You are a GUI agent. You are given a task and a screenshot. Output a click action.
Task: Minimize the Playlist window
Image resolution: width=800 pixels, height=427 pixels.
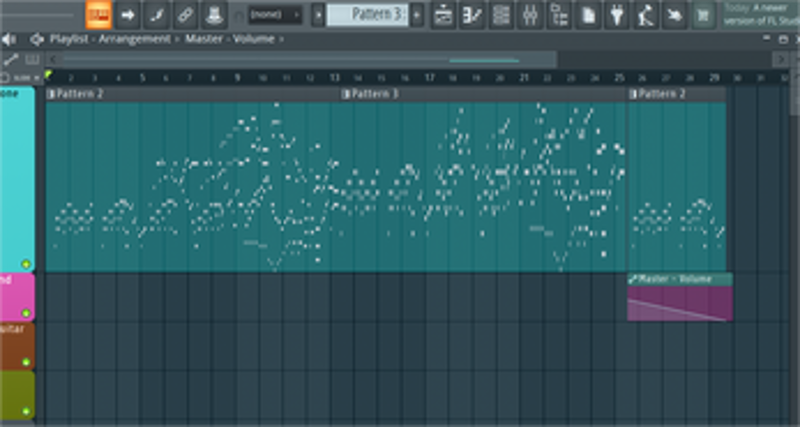point(767,39)
